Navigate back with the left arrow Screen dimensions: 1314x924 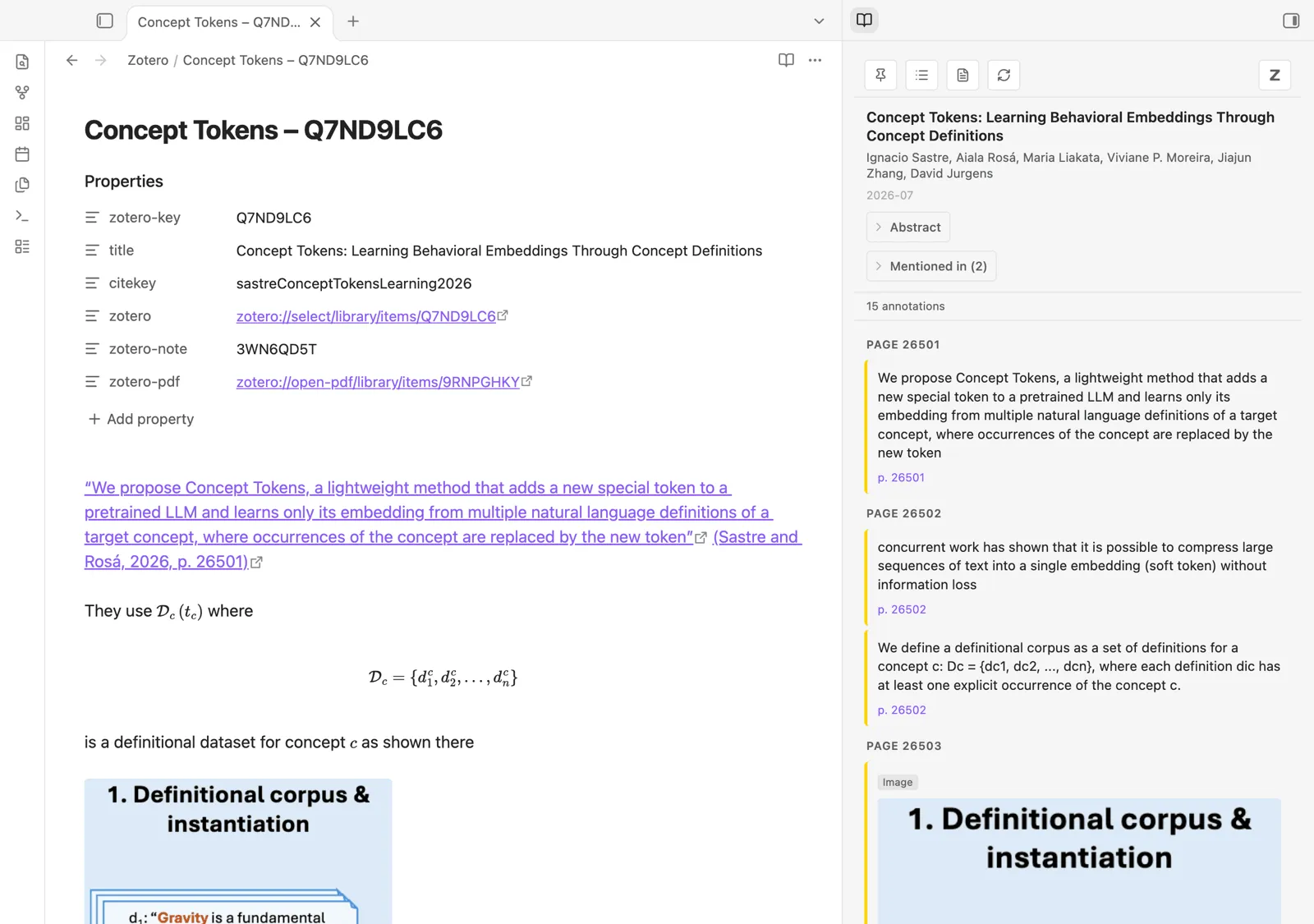[x=72, y=60]
